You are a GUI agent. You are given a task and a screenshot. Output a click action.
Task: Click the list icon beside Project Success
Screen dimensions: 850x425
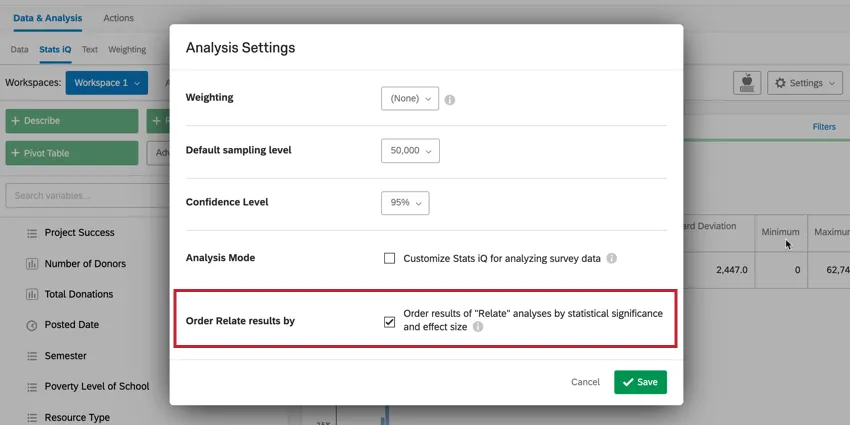(x=31, y=233)
